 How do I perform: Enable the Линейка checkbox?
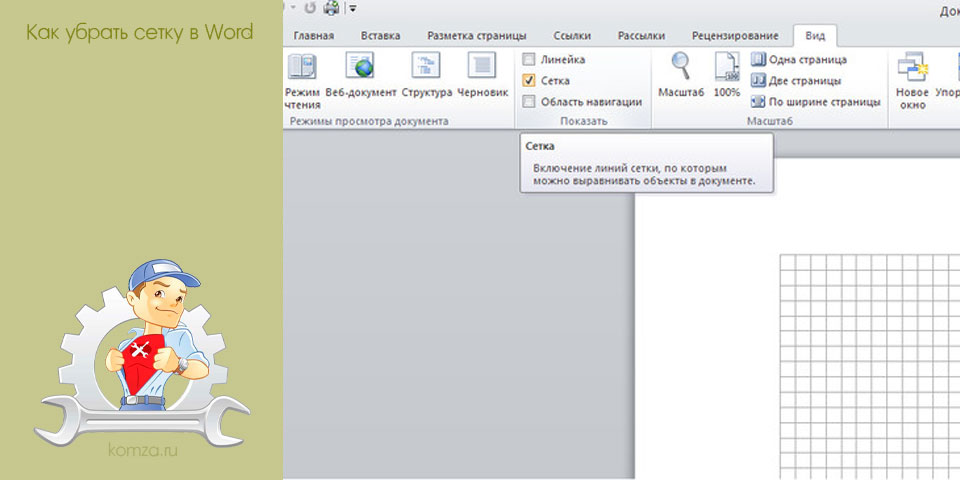[529, 60]
